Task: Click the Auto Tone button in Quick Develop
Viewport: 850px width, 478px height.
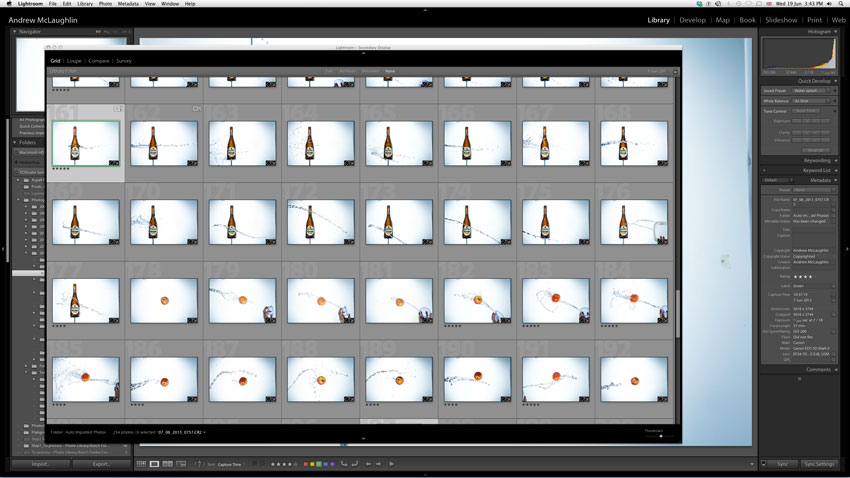Action: coord(806,111)
